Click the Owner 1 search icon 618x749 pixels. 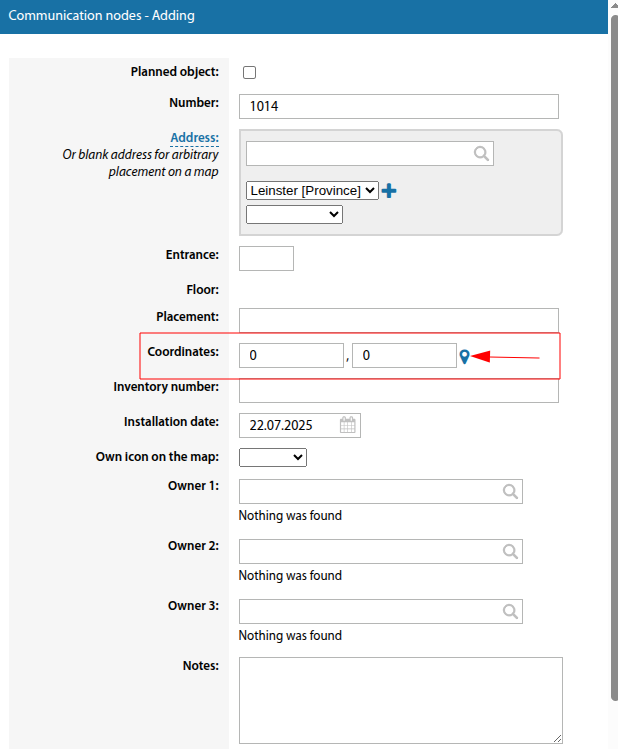510,491
